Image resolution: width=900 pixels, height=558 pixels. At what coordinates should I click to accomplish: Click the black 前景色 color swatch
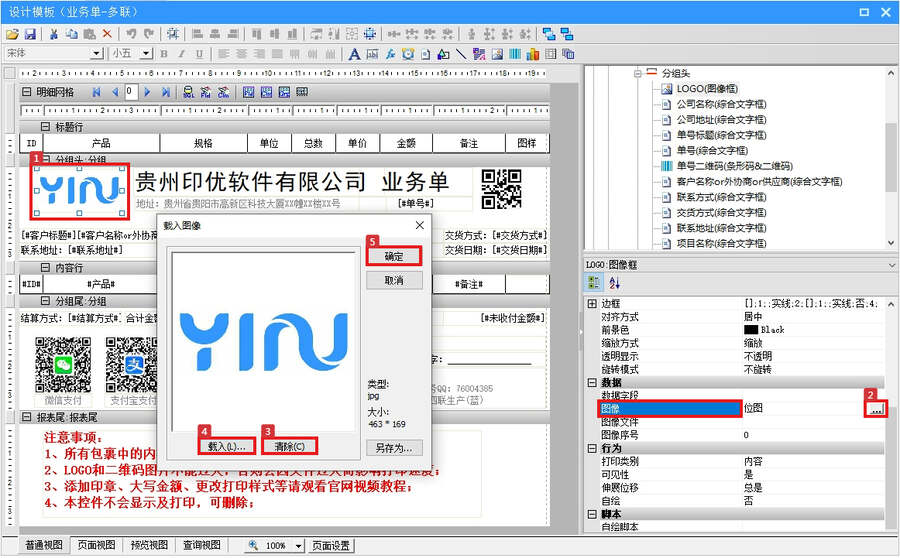click(751, 330)
